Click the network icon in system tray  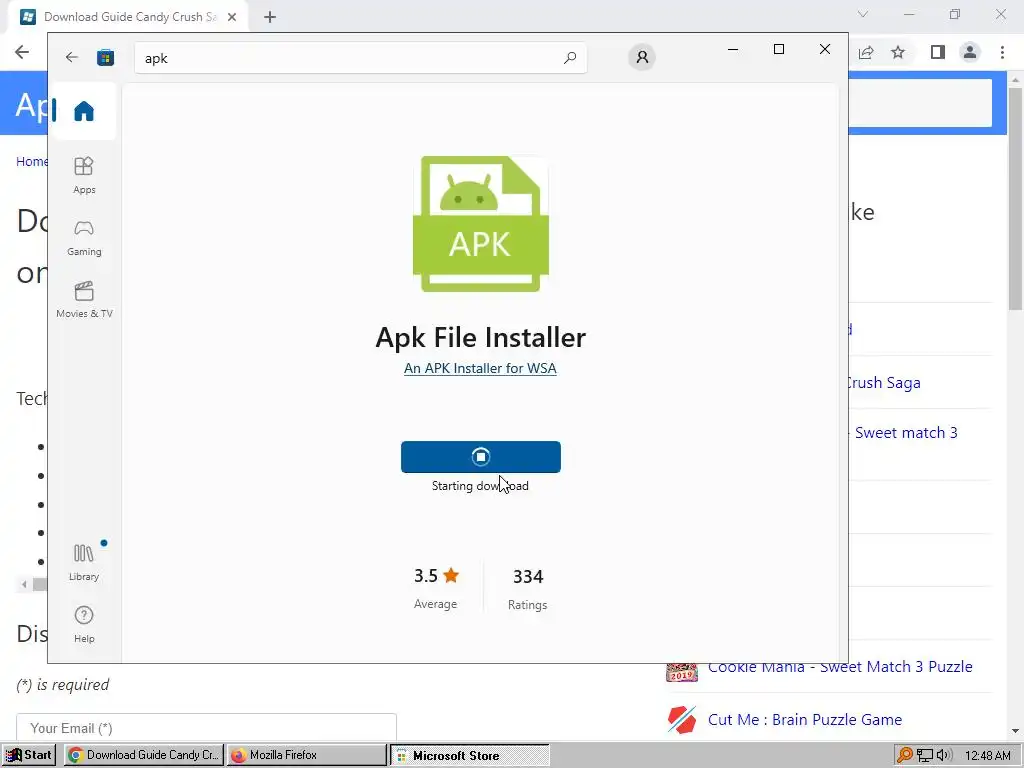point(925,755)
